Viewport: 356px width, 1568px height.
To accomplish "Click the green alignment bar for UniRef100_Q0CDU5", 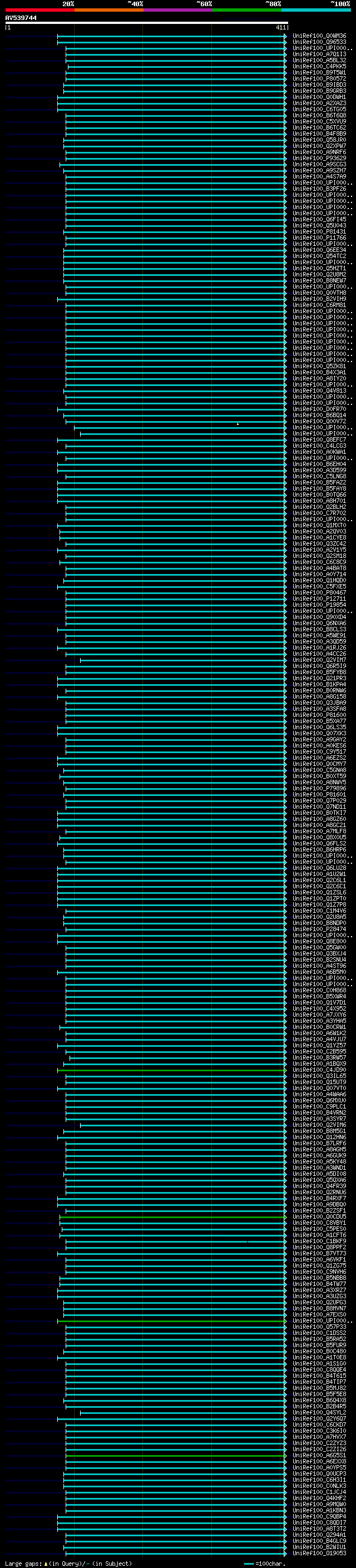I will 173,1216.
